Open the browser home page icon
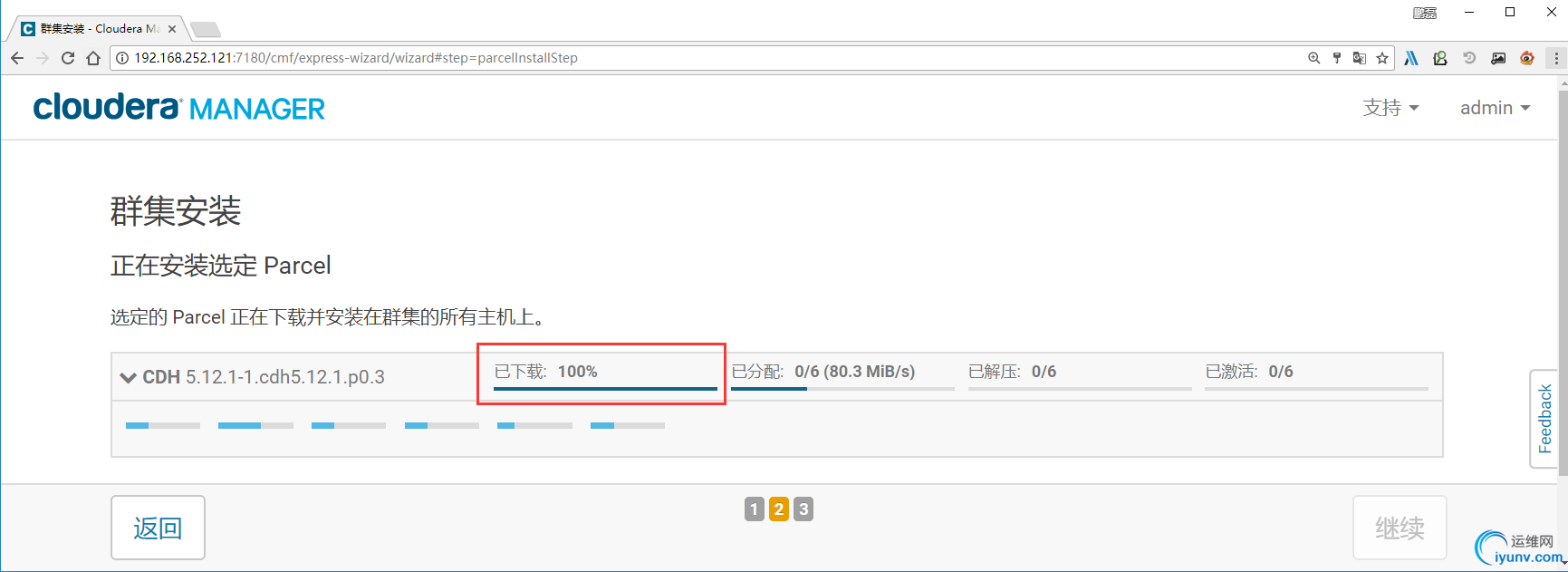The width and height of the screenshot is (1568, 572). (93, 58)
